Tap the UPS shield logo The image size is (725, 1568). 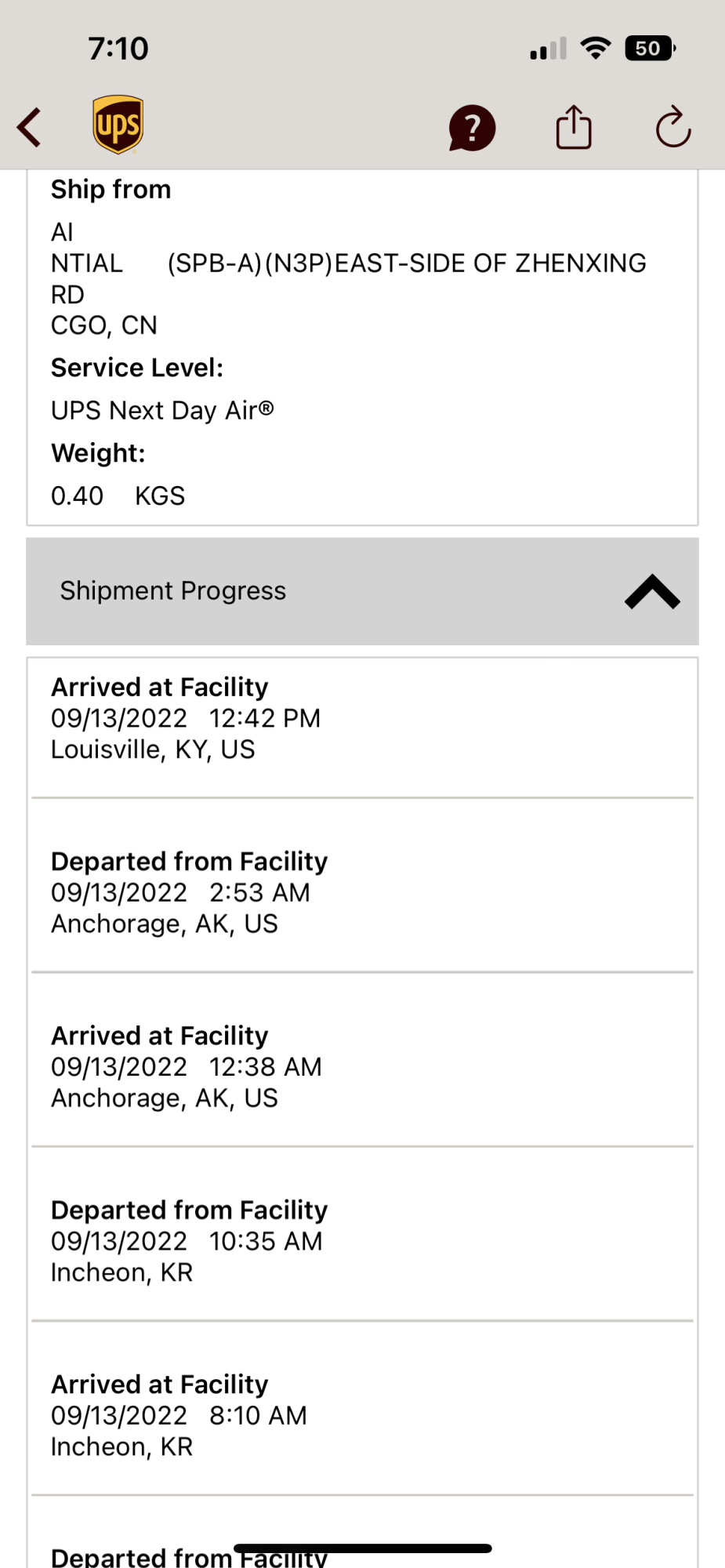click(x=118, y=125)
